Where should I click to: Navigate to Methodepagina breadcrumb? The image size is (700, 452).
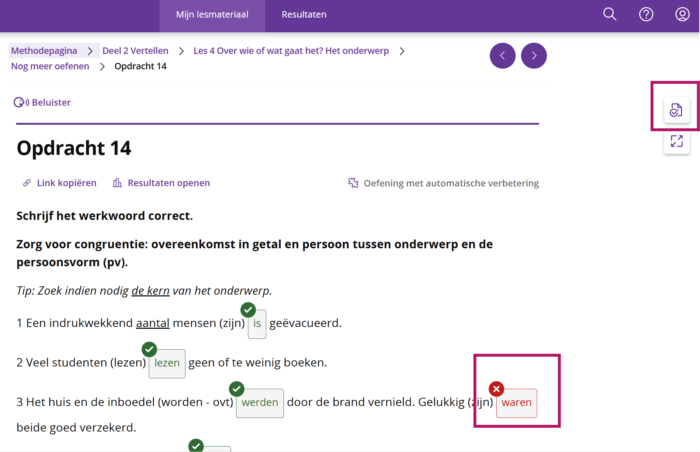(x=45, y=50)
